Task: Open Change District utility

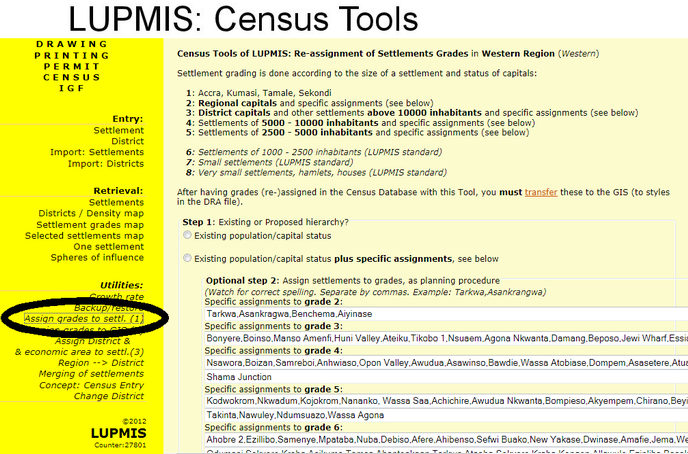Action: click(109, 396)
